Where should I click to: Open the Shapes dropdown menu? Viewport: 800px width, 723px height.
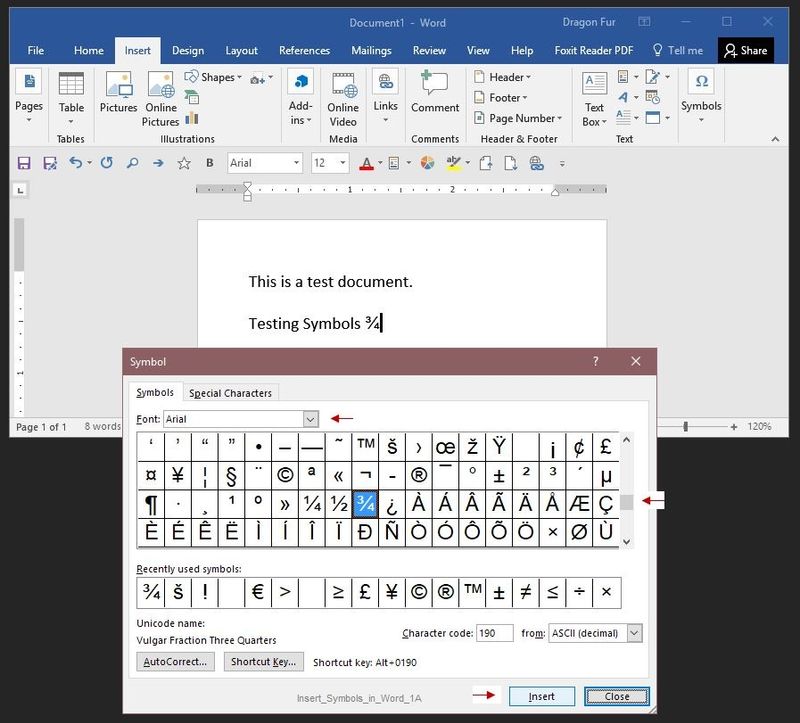pos(216,77)
